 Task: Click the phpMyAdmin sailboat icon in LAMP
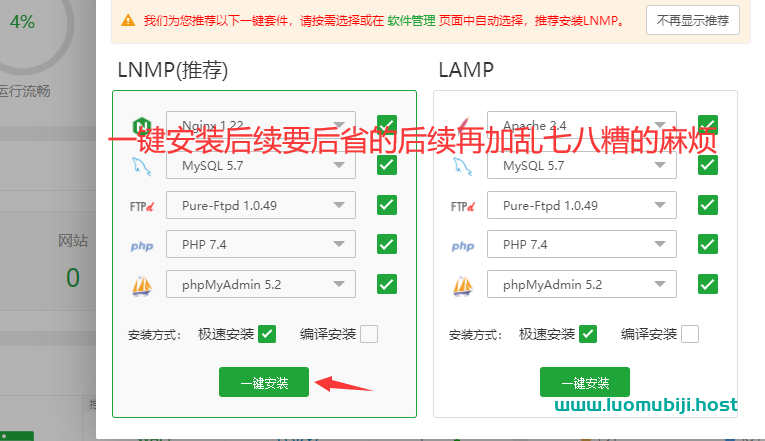tap(463, 285)
